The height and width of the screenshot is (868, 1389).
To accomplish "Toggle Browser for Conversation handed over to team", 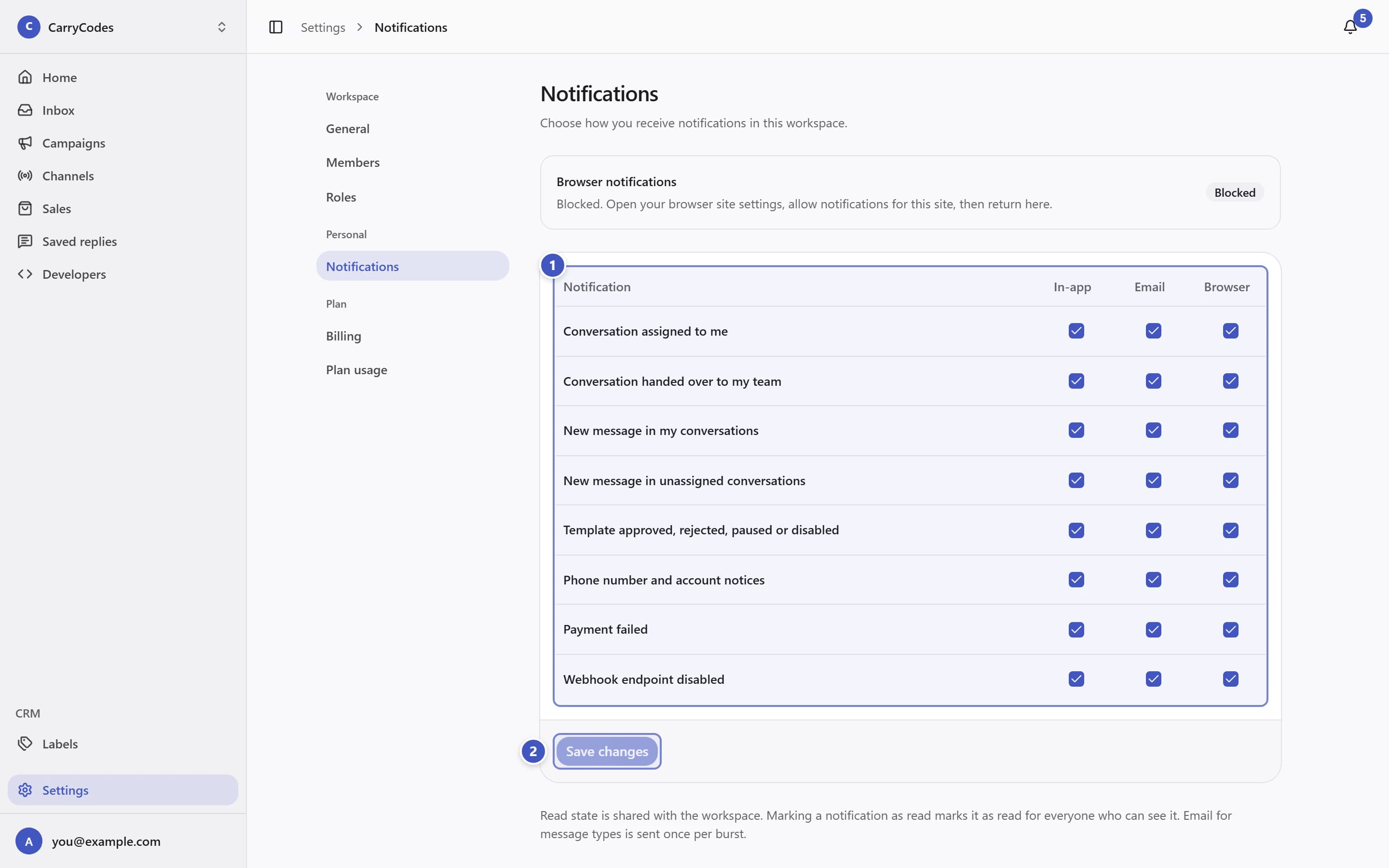I will [1231, 380].
